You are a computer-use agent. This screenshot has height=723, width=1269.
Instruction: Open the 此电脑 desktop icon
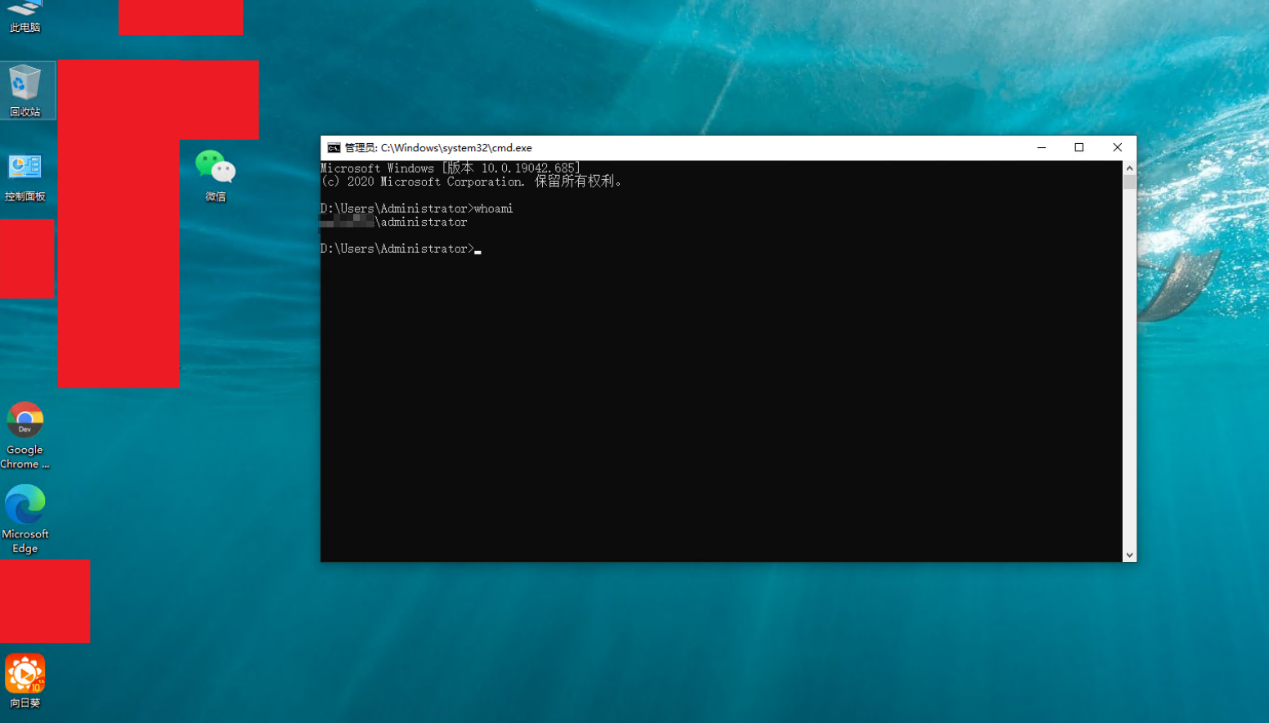click(x=25, y=12)
